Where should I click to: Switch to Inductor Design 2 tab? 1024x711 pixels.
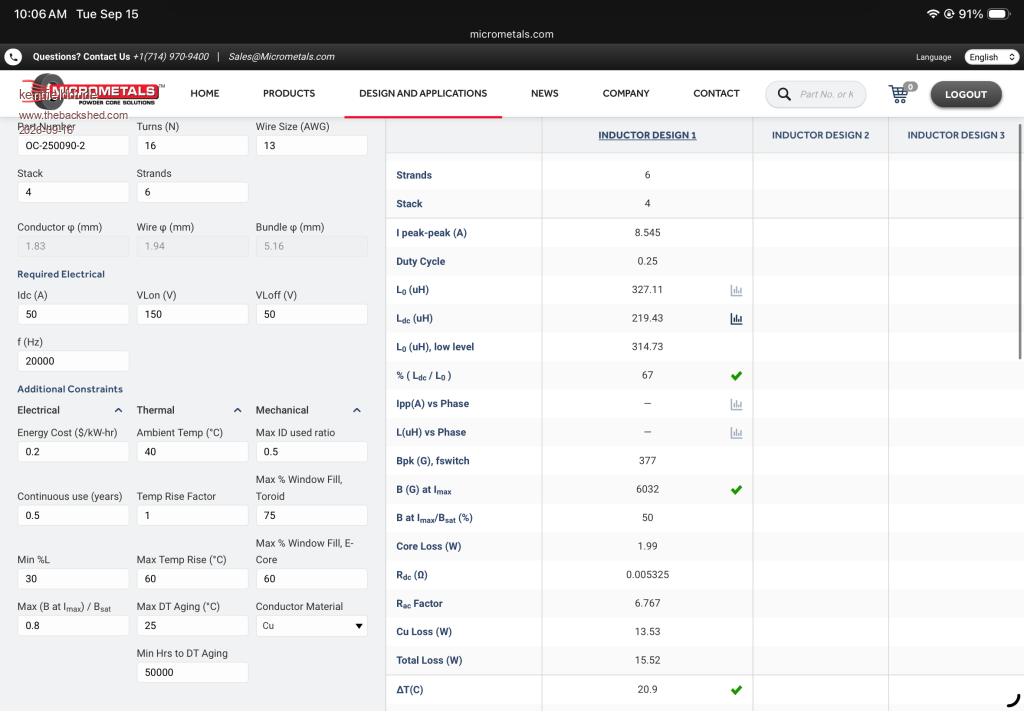820,135
